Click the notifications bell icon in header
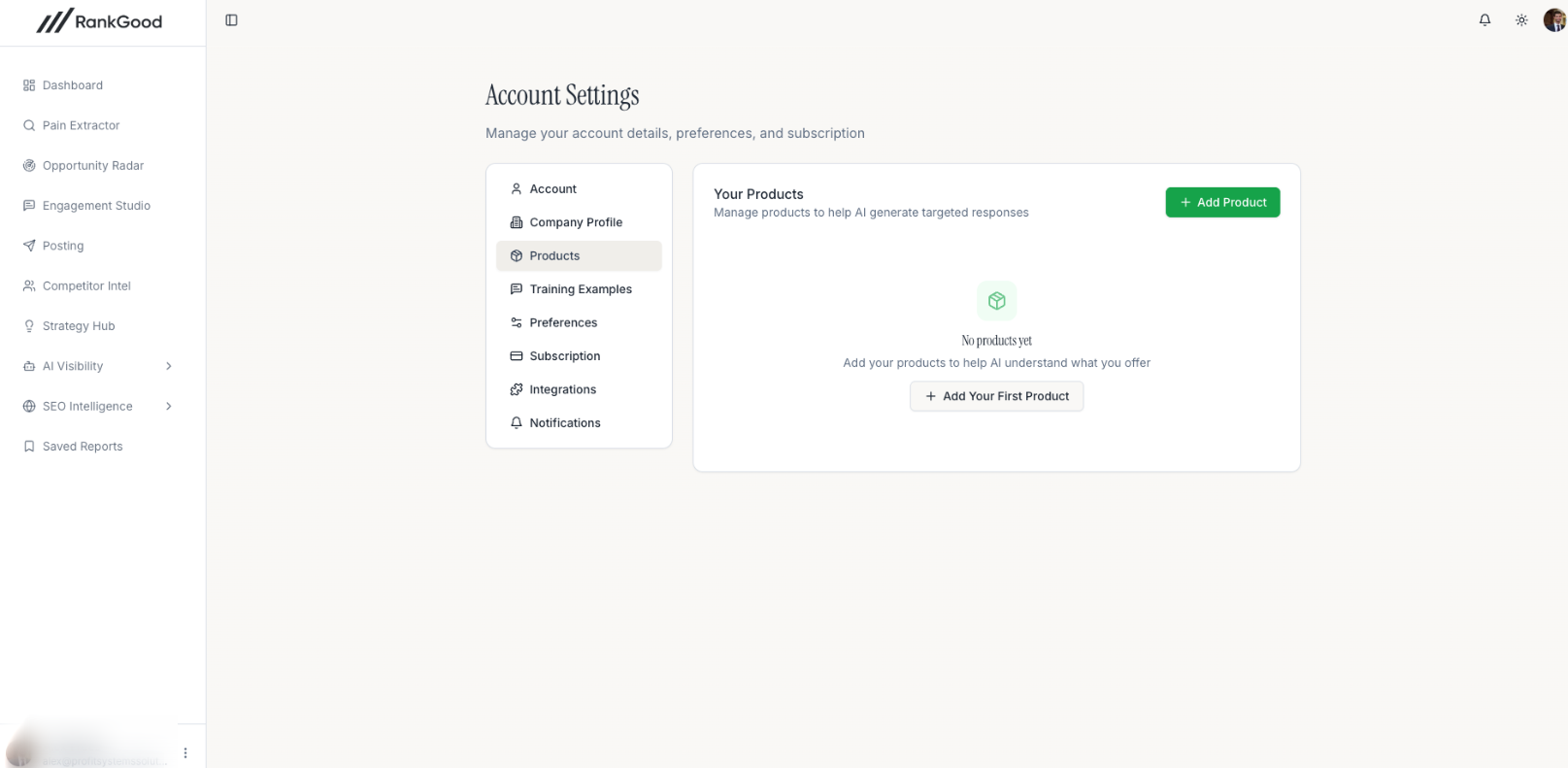The height and width of the screenshot is (768, 1568). pos(1485,20)
